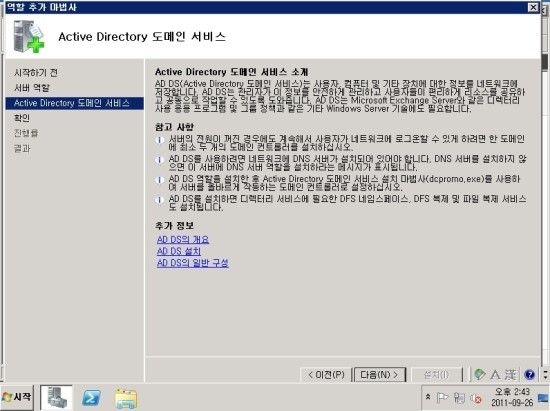
Task: Toggle the IME 'A' input mode indicator
Action: (495, 375)
